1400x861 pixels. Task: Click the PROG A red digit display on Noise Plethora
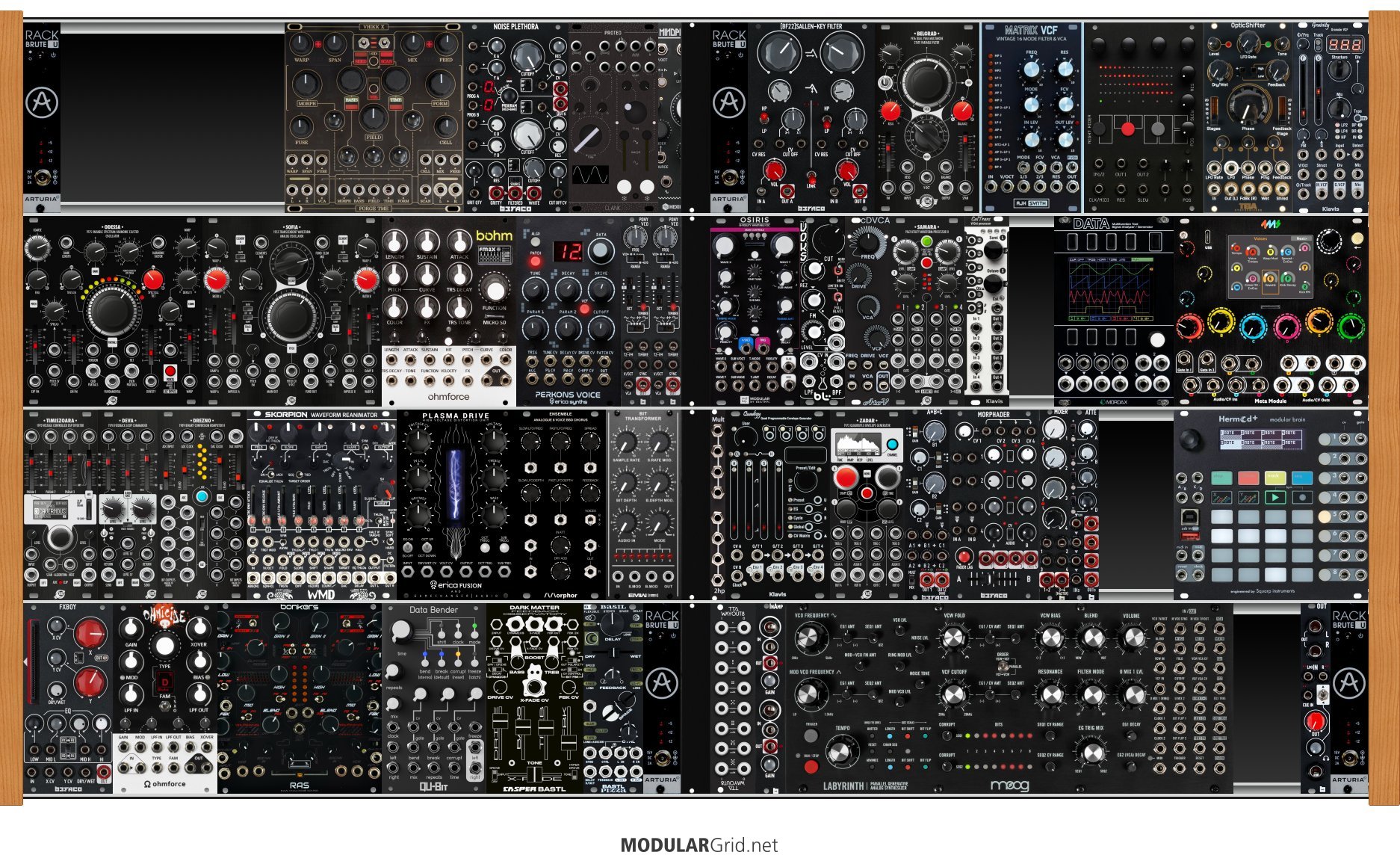coord(489,87)
